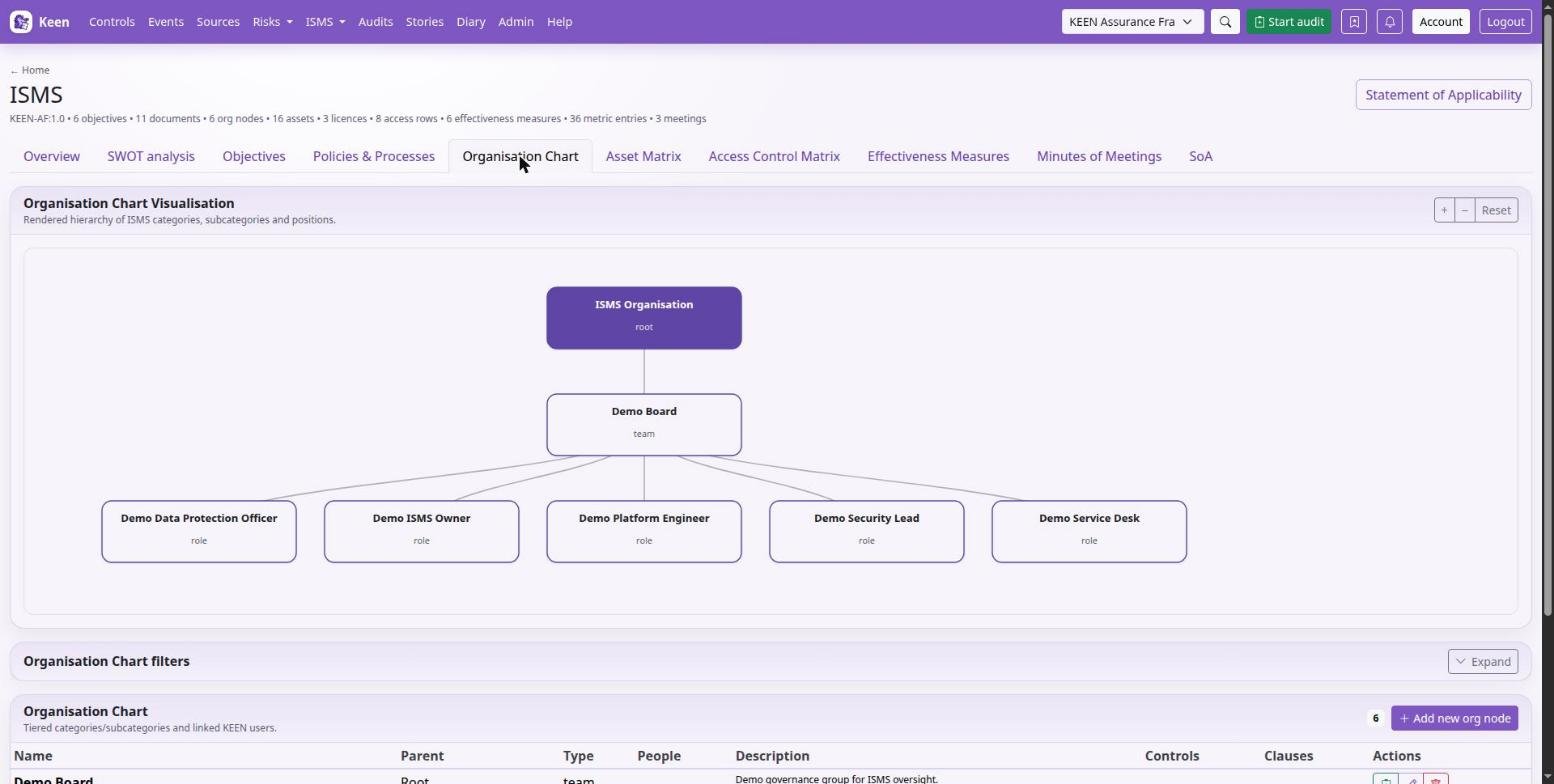Select the ISMS Organisation root node

(644, 318)
